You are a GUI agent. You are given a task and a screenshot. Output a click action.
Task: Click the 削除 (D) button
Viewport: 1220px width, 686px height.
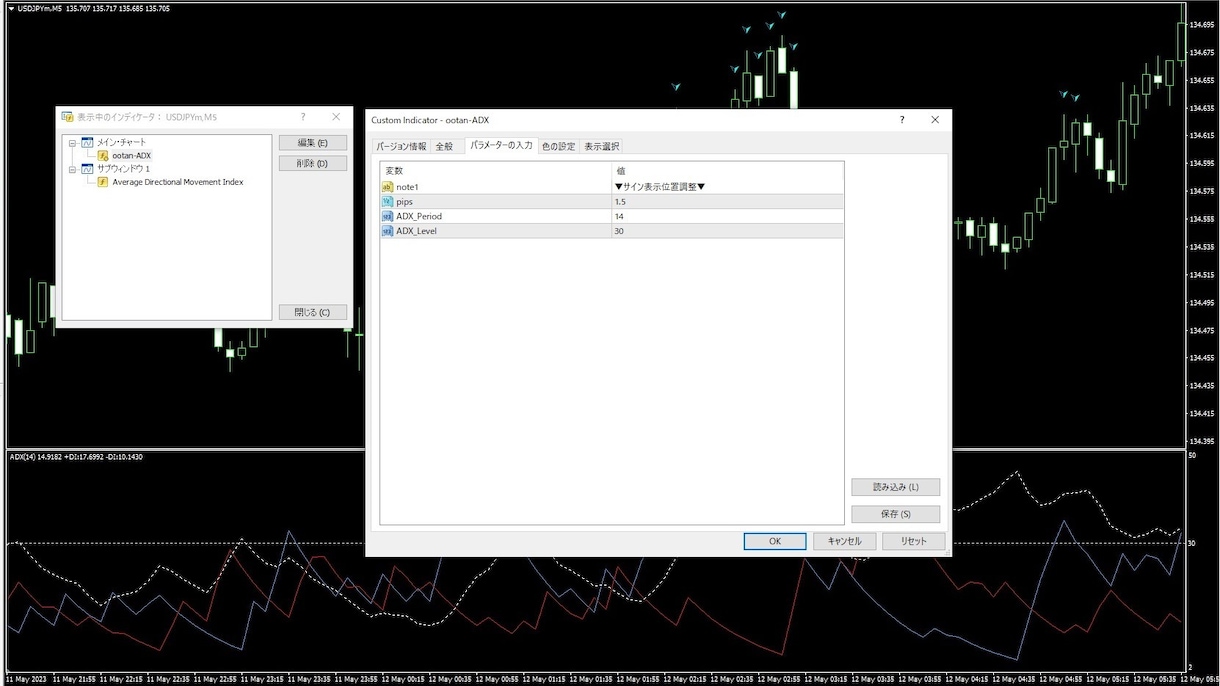[313, 163]
